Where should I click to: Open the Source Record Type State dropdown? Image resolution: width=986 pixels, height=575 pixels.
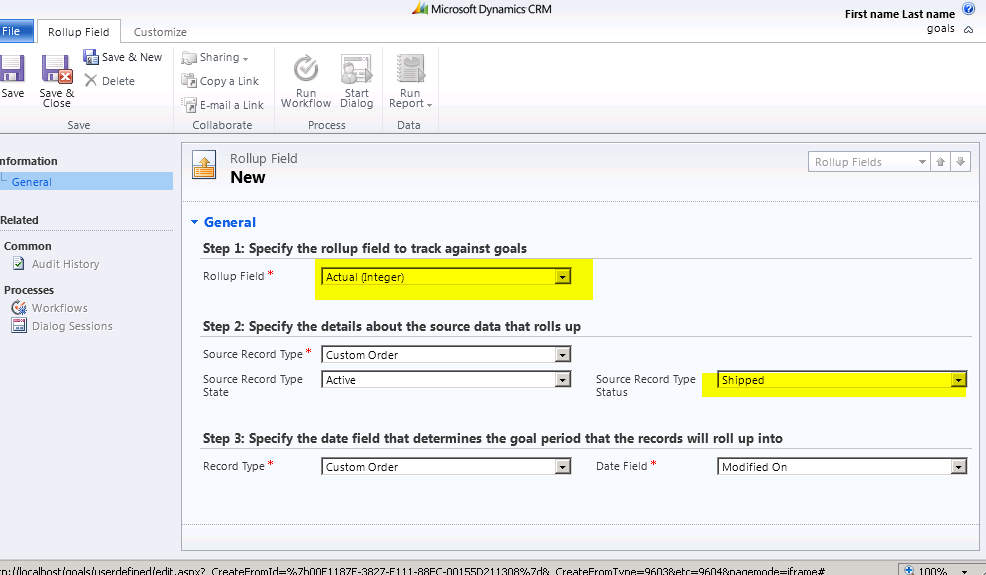446,380
